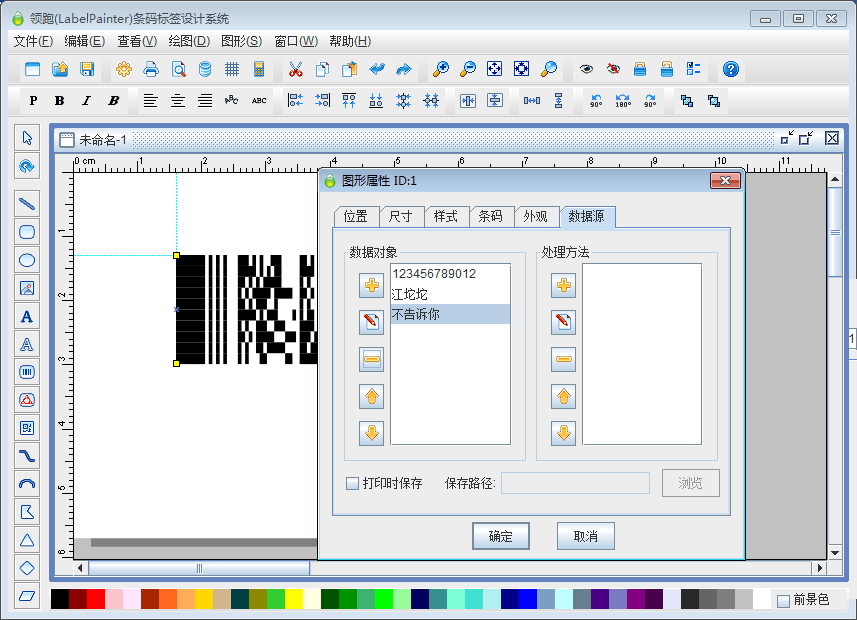Select 123456789012 in data list
This screenshot has width=857, height=620.
[450, 273]
